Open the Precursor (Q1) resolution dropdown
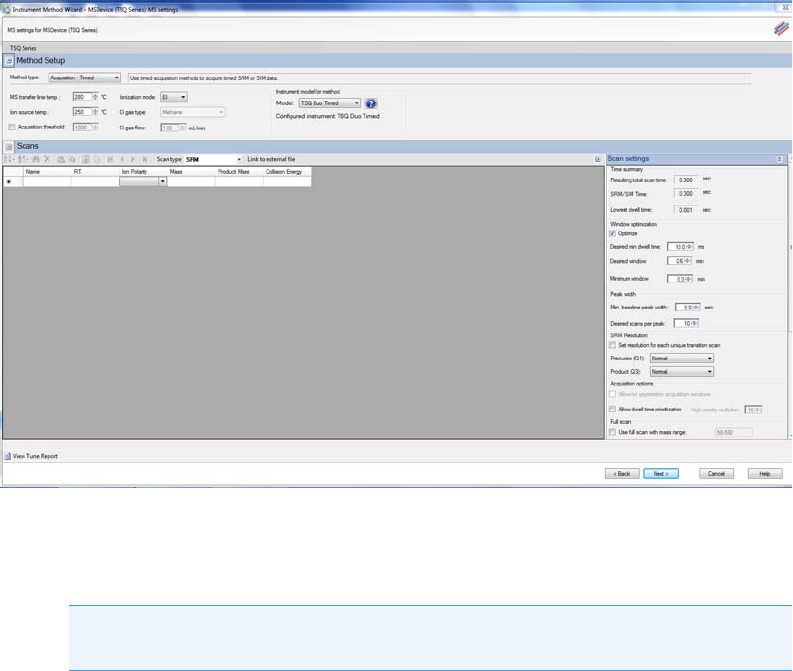The image size is (793, 671). pyautogui.click(x=681, y=359)
